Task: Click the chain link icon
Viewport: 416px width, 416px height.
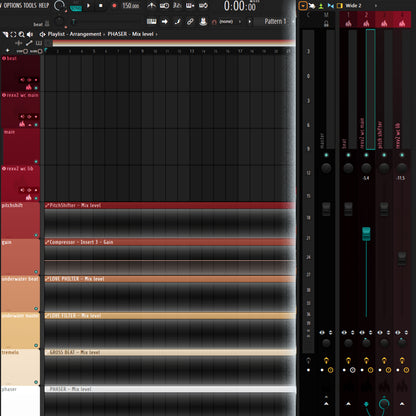Action: point(190,21)
